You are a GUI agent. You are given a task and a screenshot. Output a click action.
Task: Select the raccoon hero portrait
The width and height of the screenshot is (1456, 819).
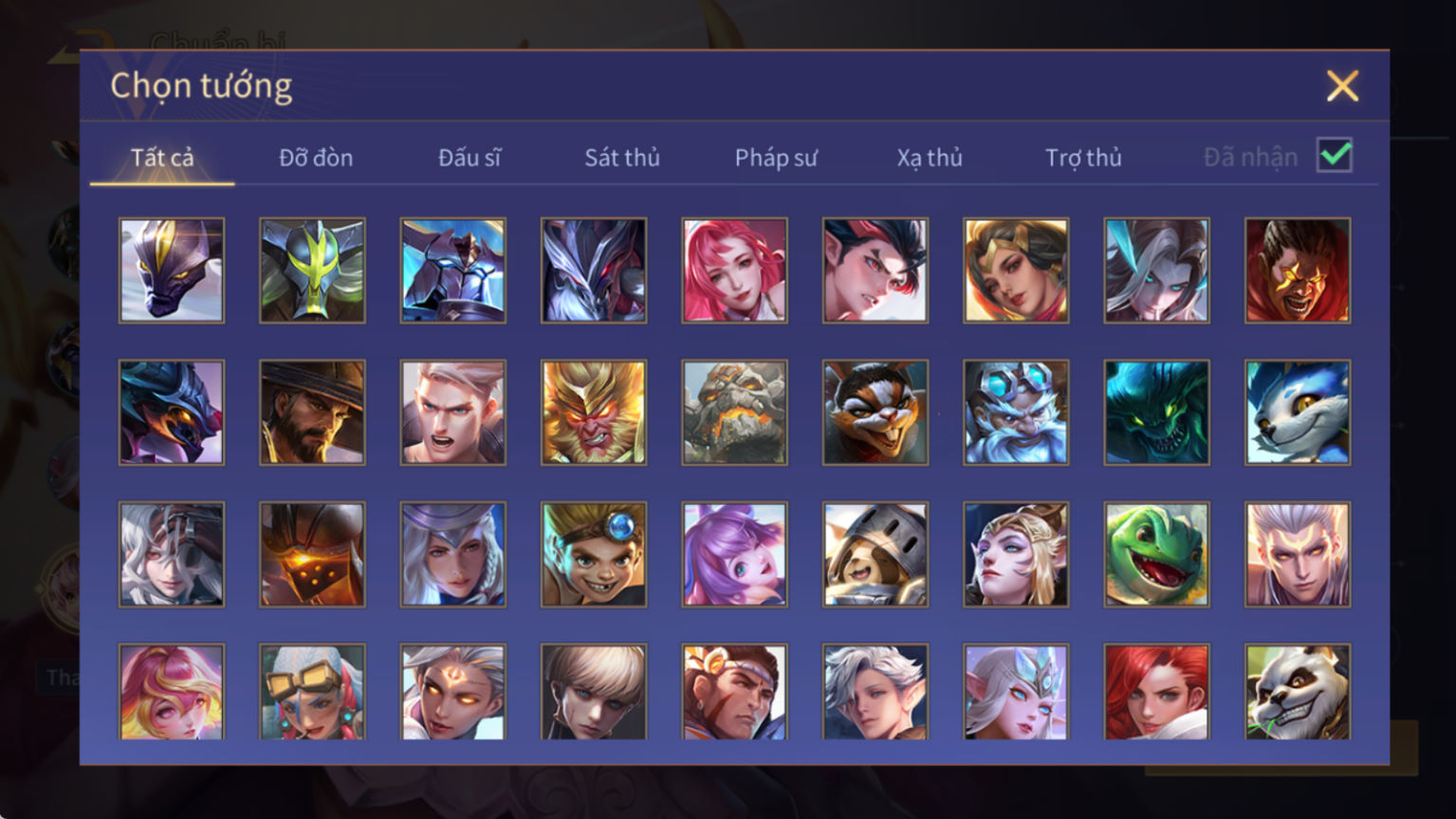[x=875, y=413]
